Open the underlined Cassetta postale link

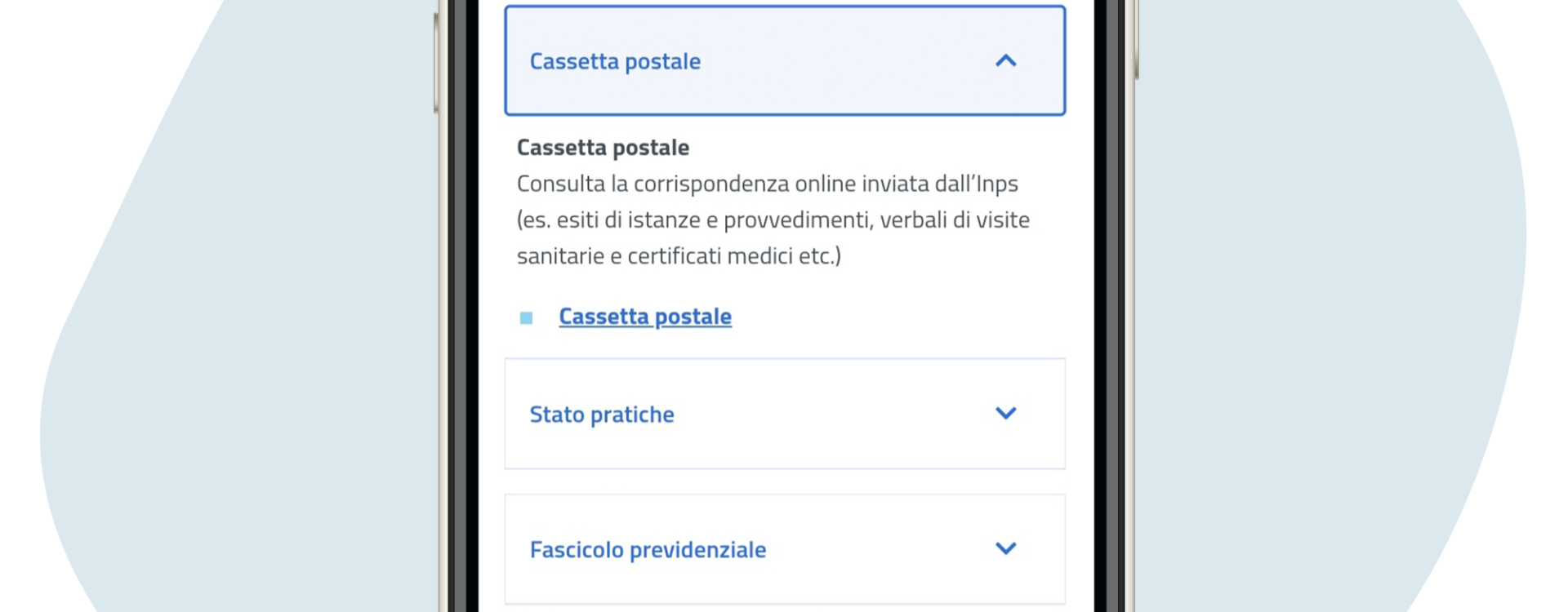pos(645,317)
